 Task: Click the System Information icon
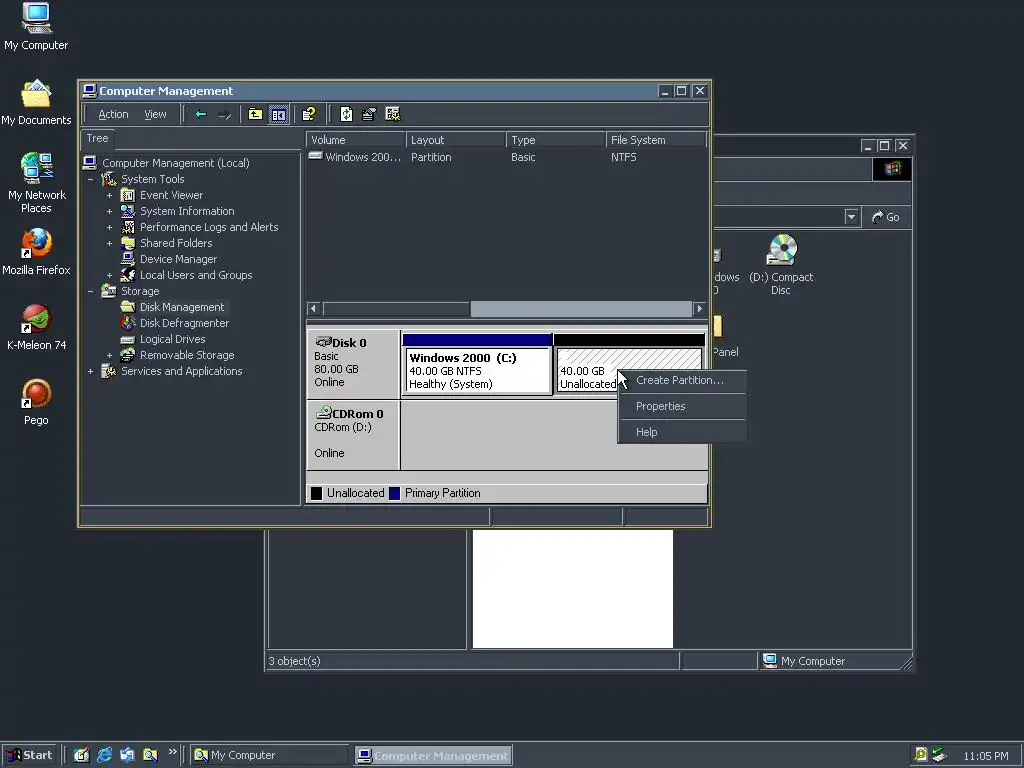(x=128, y=211)
